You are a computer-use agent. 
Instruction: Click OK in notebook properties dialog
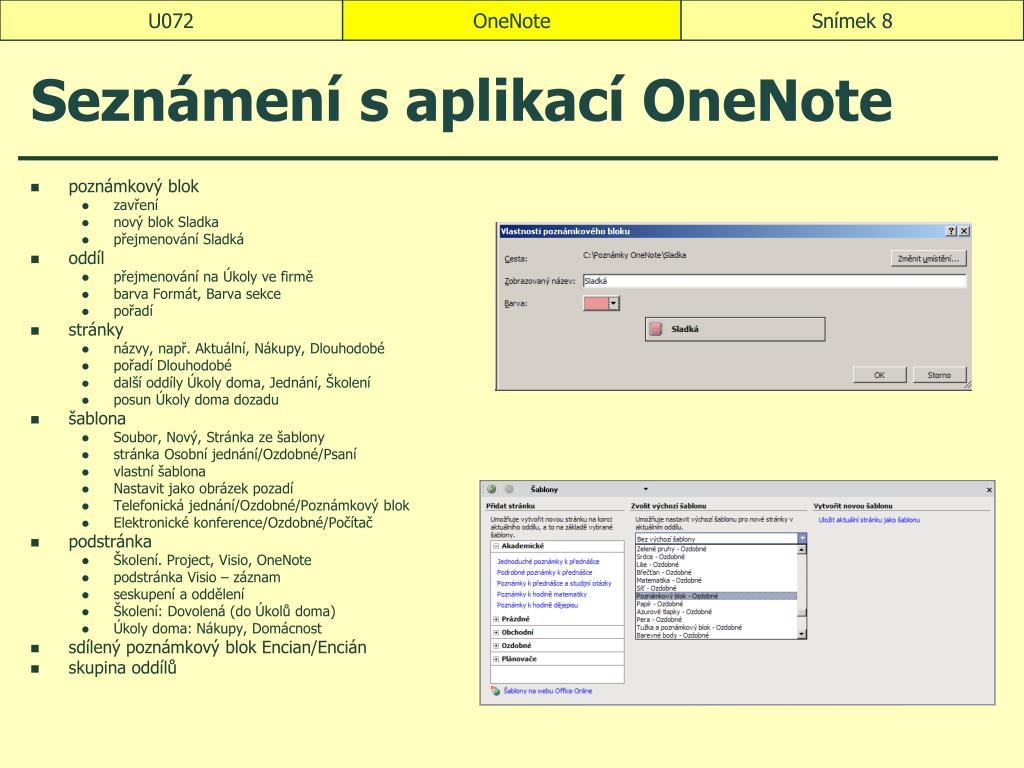click(x=879, y=375)
